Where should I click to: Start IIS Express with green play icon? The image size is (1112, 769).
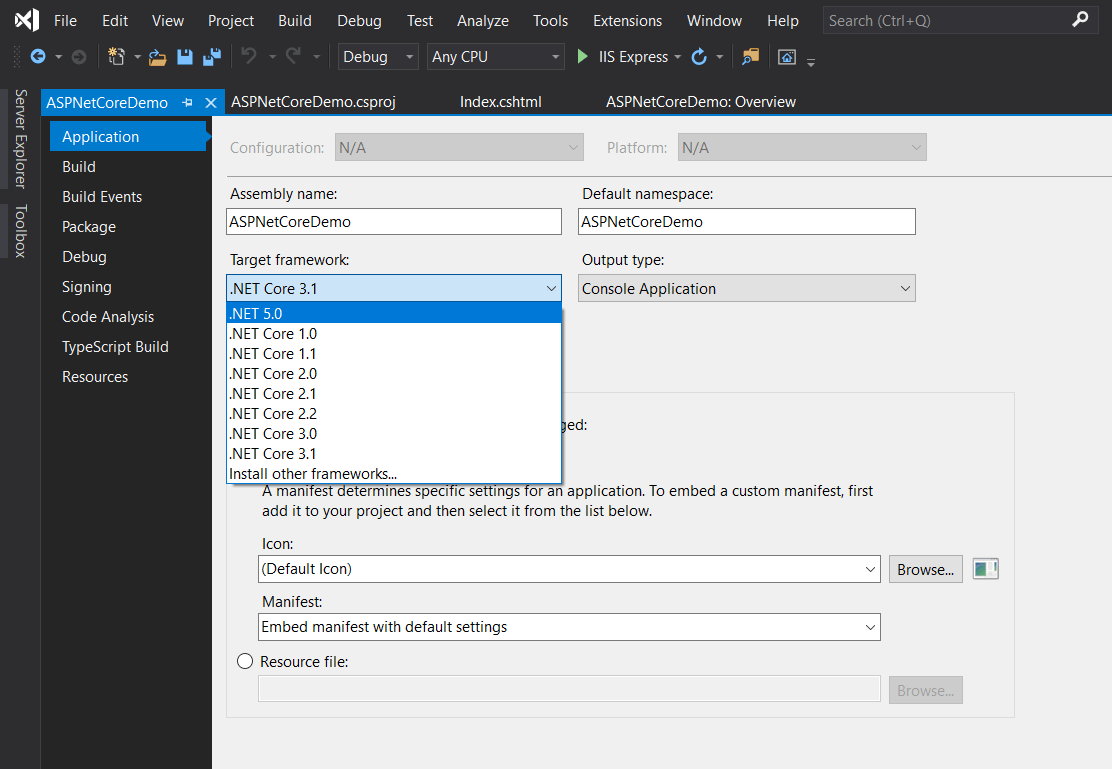point(583,57)
